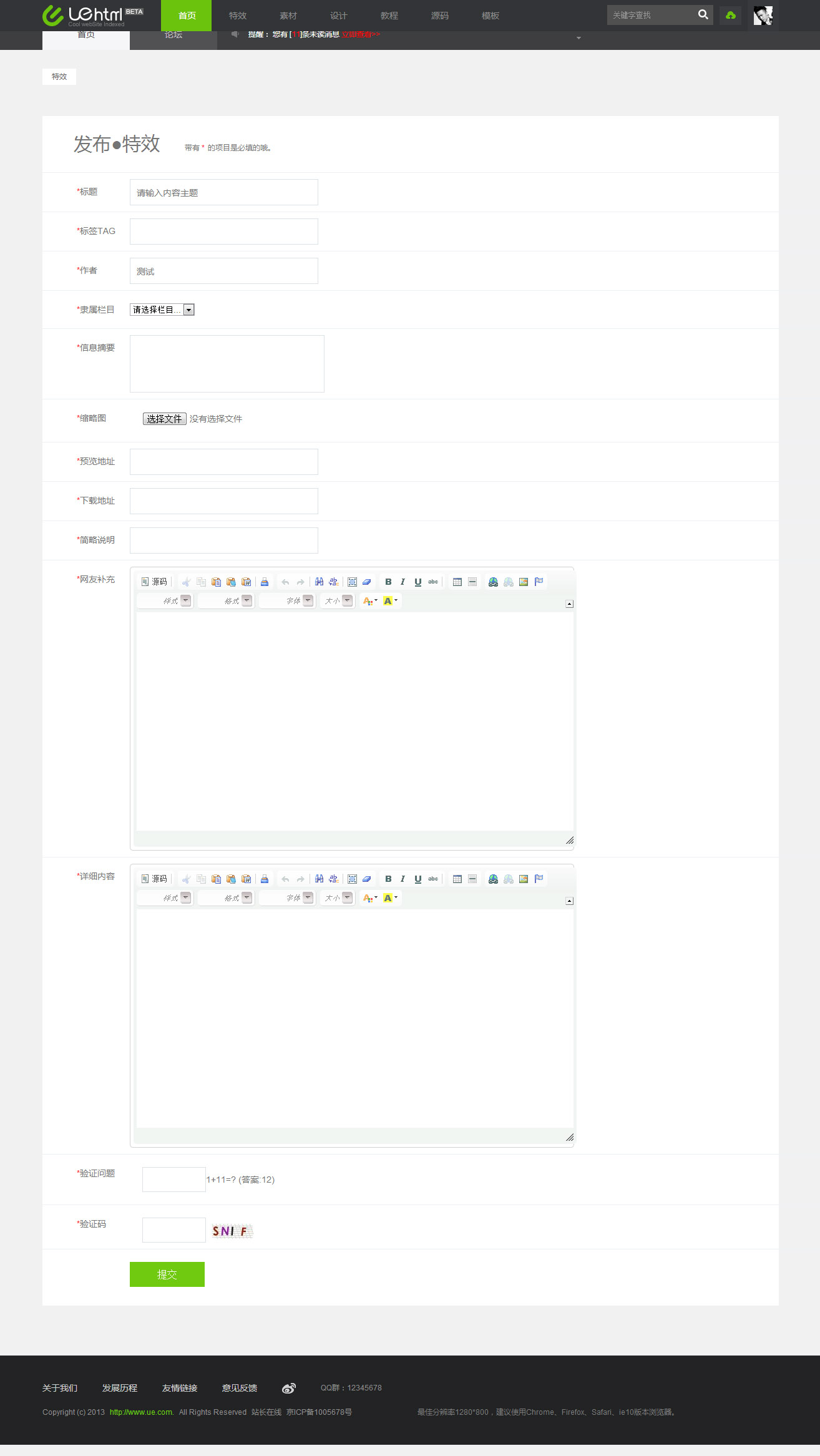Image resolution: width=820 pixels, height=1456 pixels.
Task: Open the 请选择栏目 category dropdown
Action: tap(162, 310)
